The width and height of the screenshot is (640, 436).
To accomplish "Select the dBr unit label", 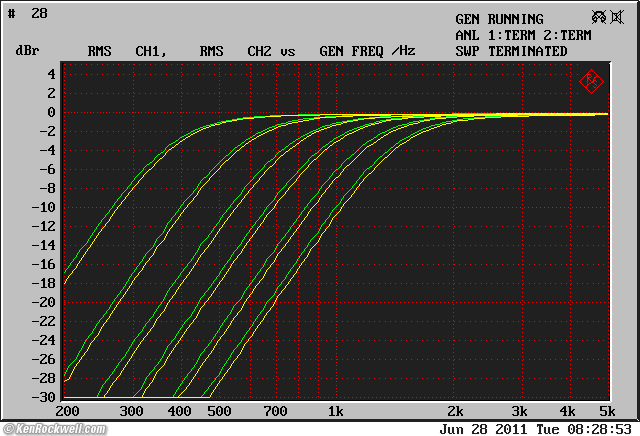I will [27, 50].
